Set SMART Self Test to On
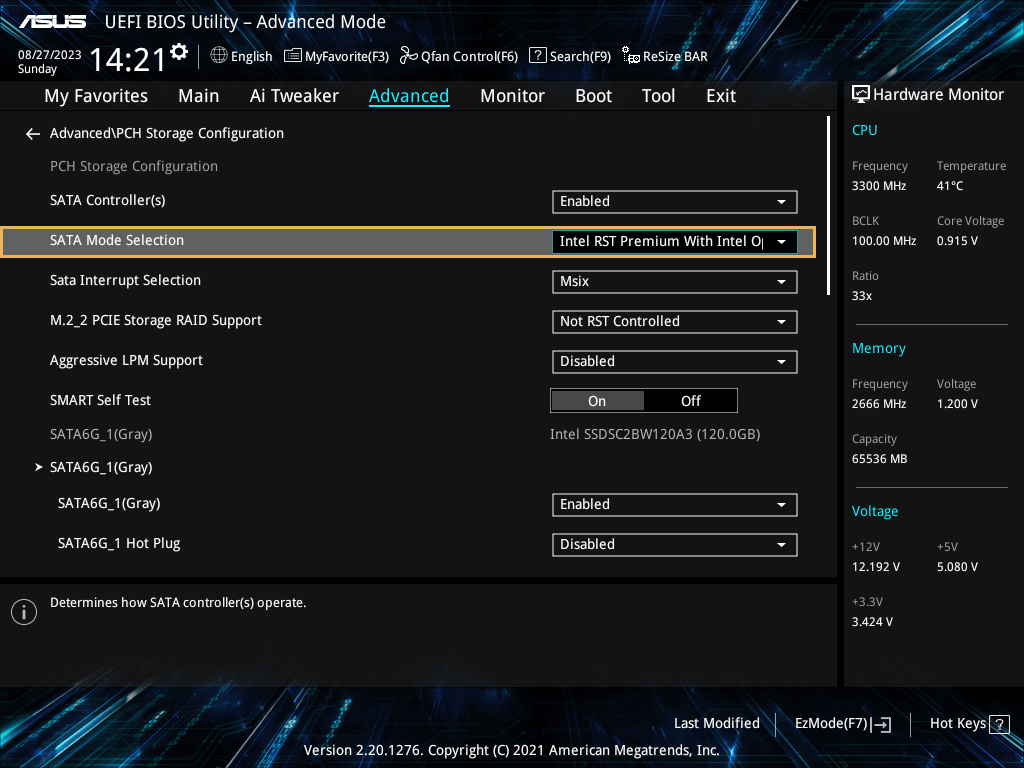1024x768 pixels. coord(597,401)
